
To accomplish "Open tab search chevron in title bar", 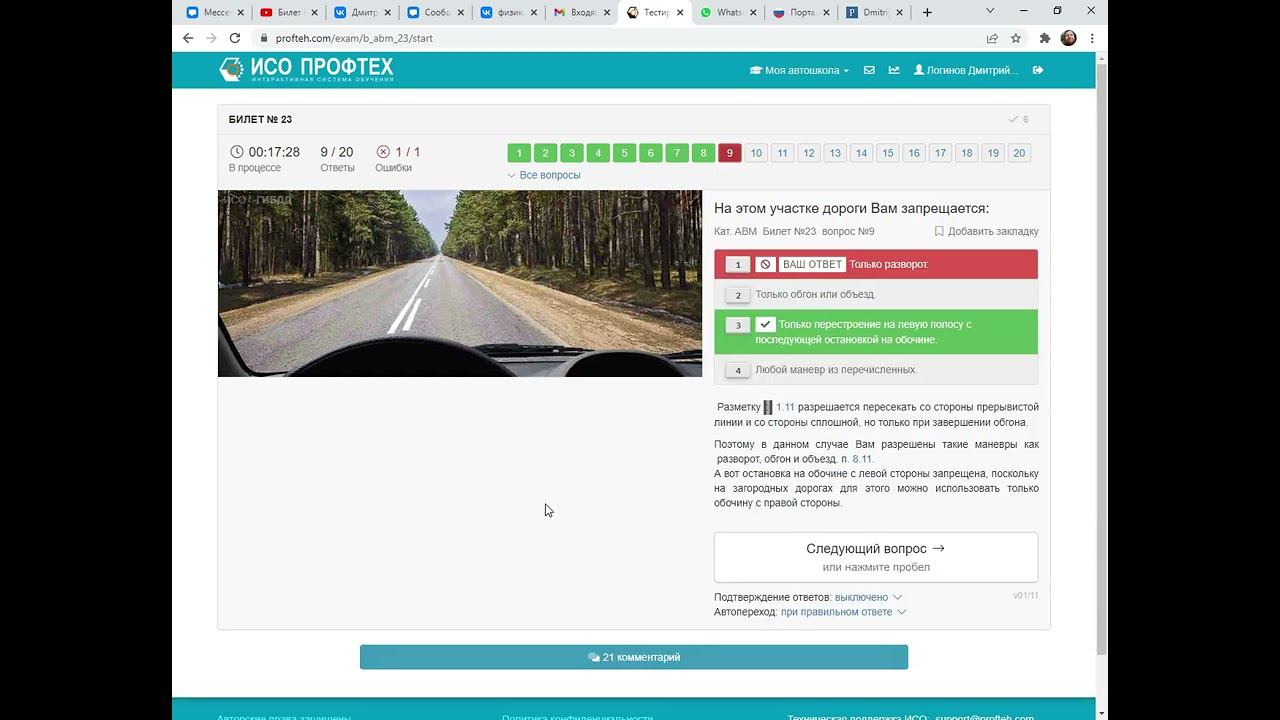I will coord(990,11).
